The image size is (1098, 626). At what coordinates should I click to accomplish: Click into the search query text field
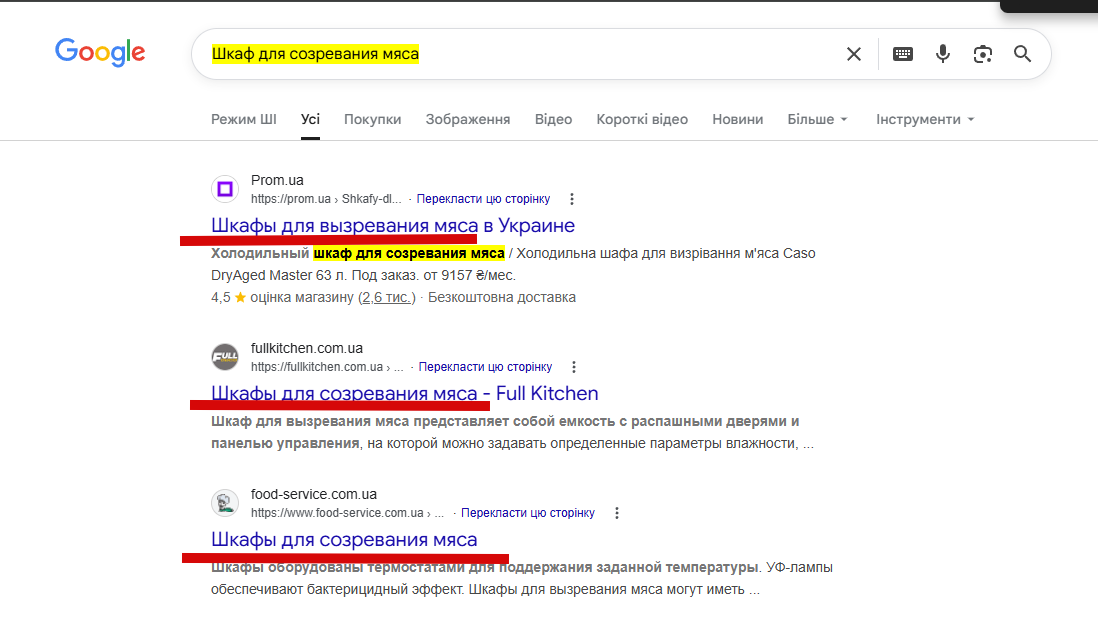[518, 54]
